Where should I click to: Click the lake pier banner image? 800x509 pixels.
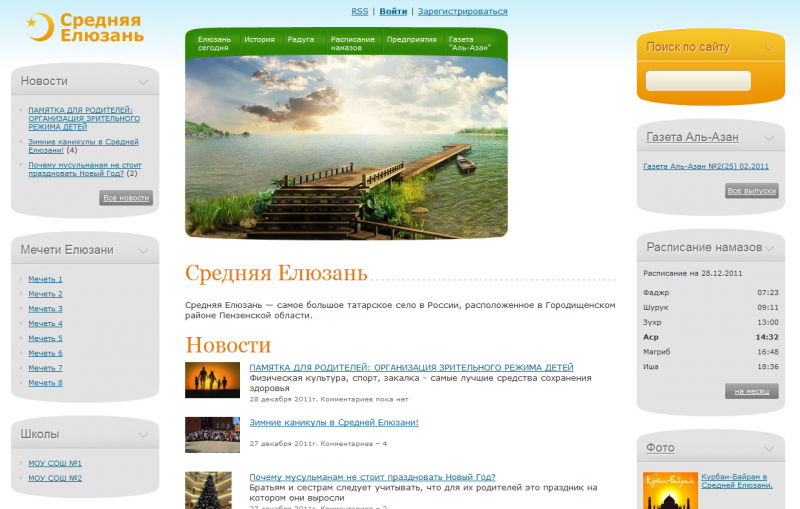[346, 147]
